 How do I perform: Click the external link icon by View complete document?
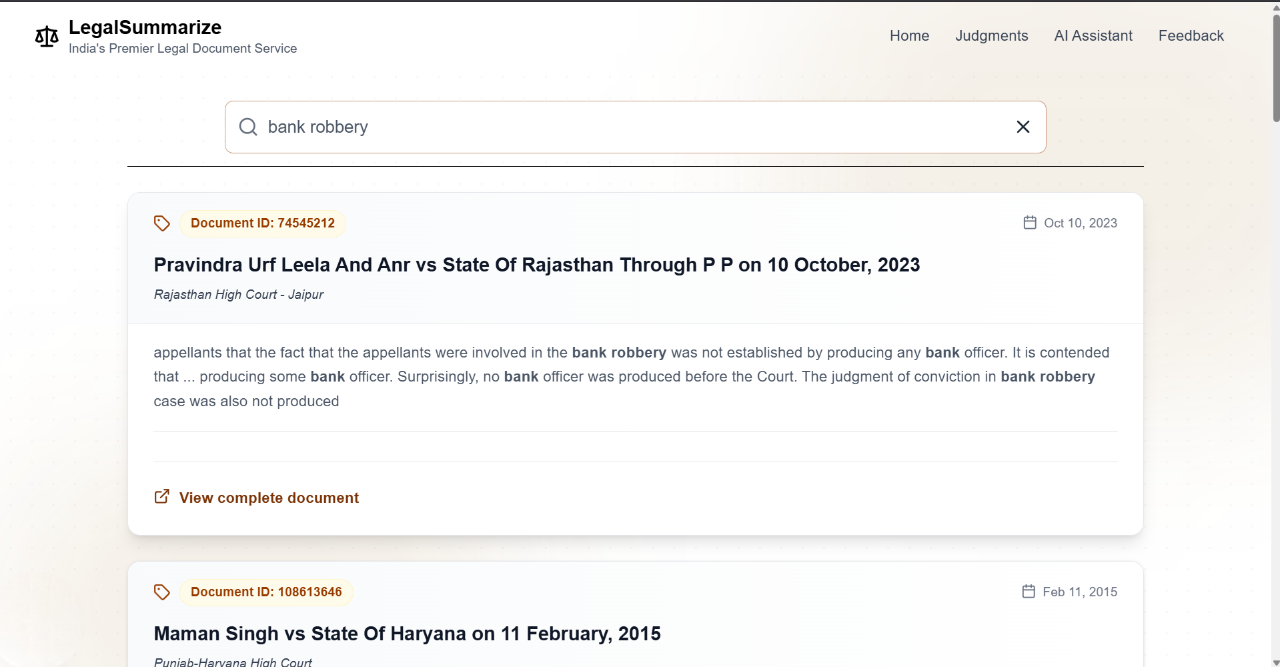162,497
